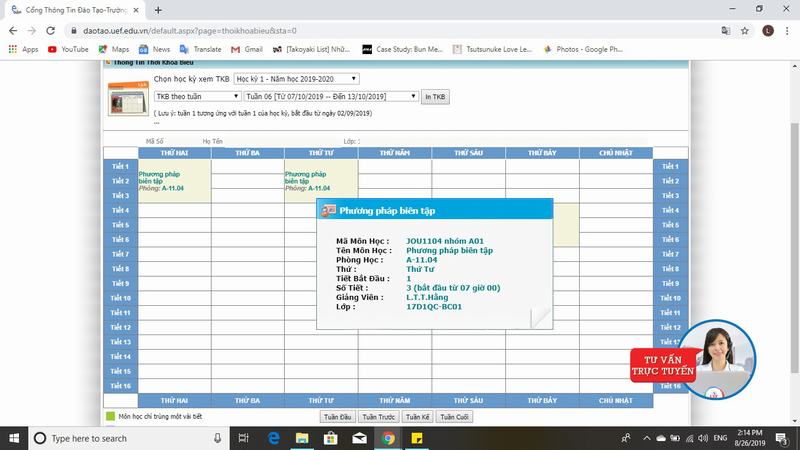Switch to the 'Cổng Thông Tin Đào Tạo' tab
The height and width of the screenshot is (450, 800).
[75, 9]
